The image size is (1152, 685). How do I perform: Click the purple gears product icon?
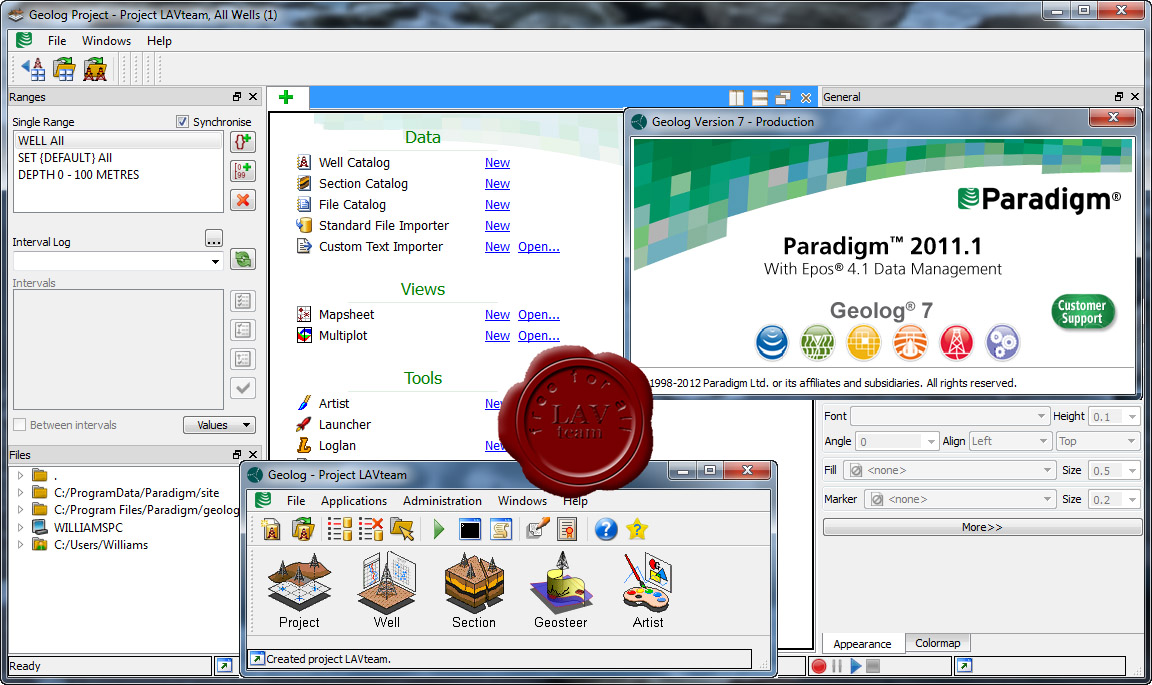[x=1003, y=342]
